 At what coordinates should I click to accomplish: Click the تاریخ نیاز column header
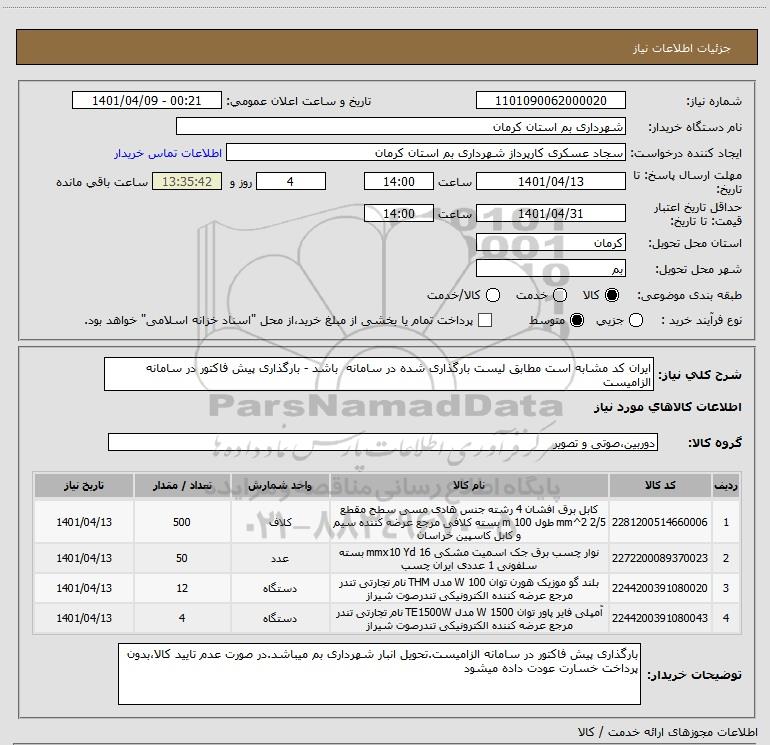coord(83,486)
